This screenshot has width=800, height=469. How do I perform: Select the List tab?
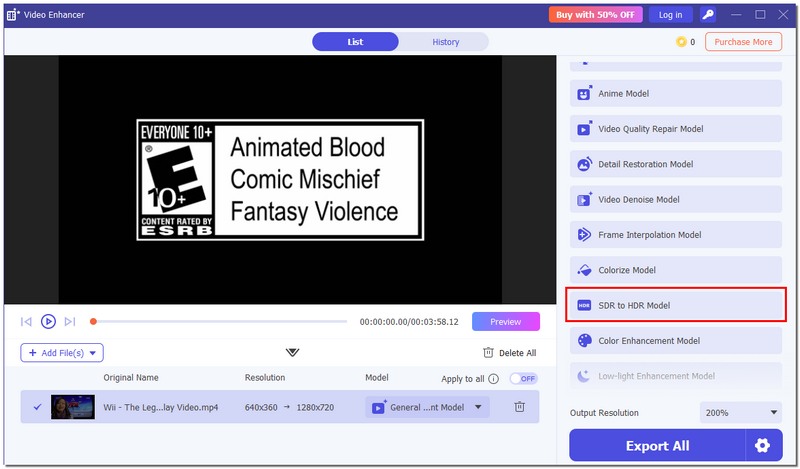[x=355, y=42]
